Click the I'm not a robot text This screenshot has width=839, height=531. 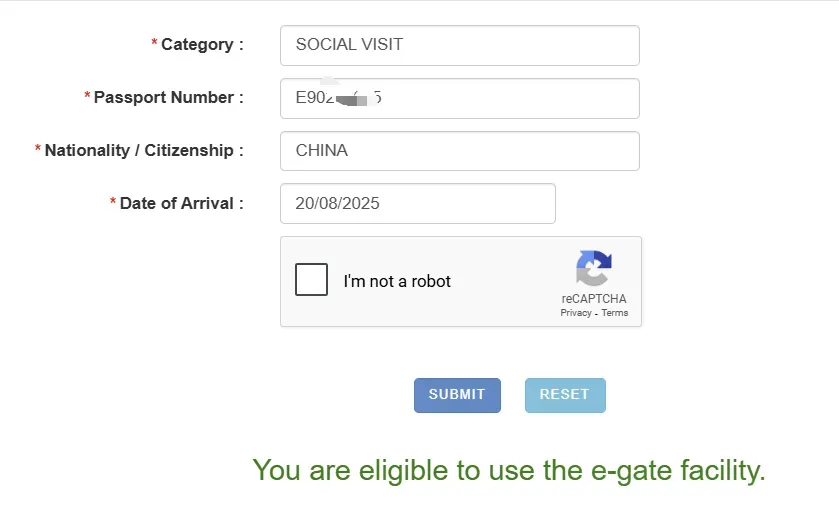[397, 281]
